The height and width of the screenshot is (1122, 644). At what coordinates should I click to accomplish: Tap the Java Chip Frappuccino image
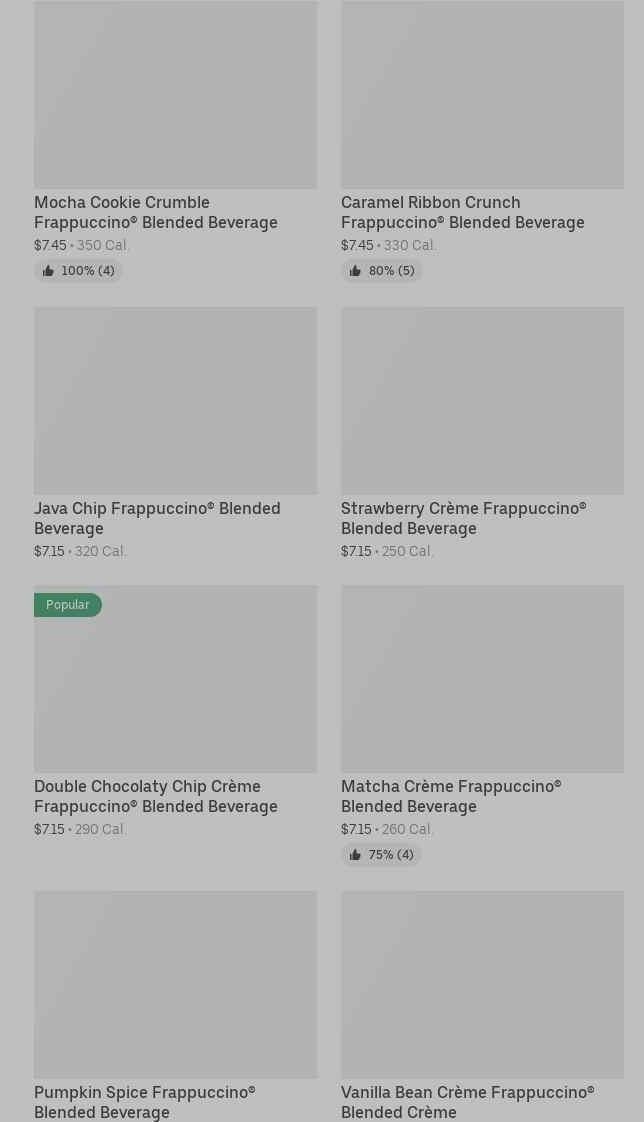pos(175,400)
